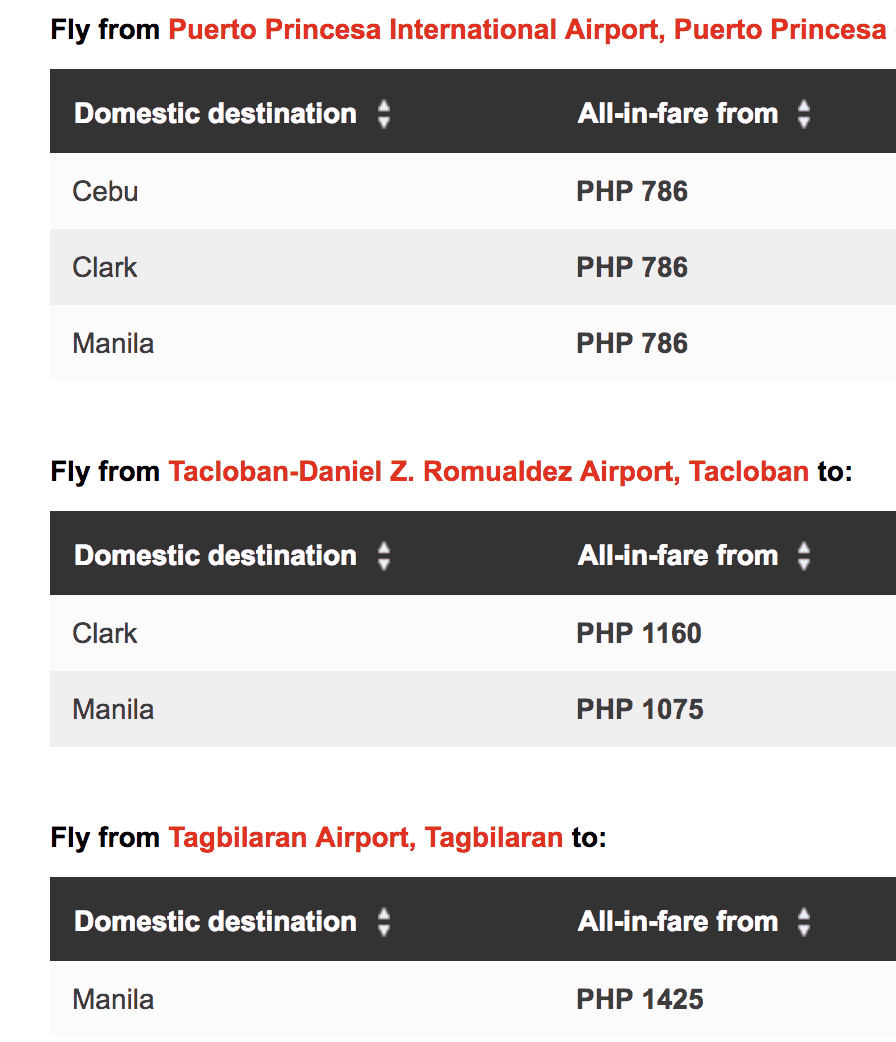Click sort arrows beside Puerto Princesa All-in-fare from
Viewport: 896px width, 1042px height.
pos(804,114)
